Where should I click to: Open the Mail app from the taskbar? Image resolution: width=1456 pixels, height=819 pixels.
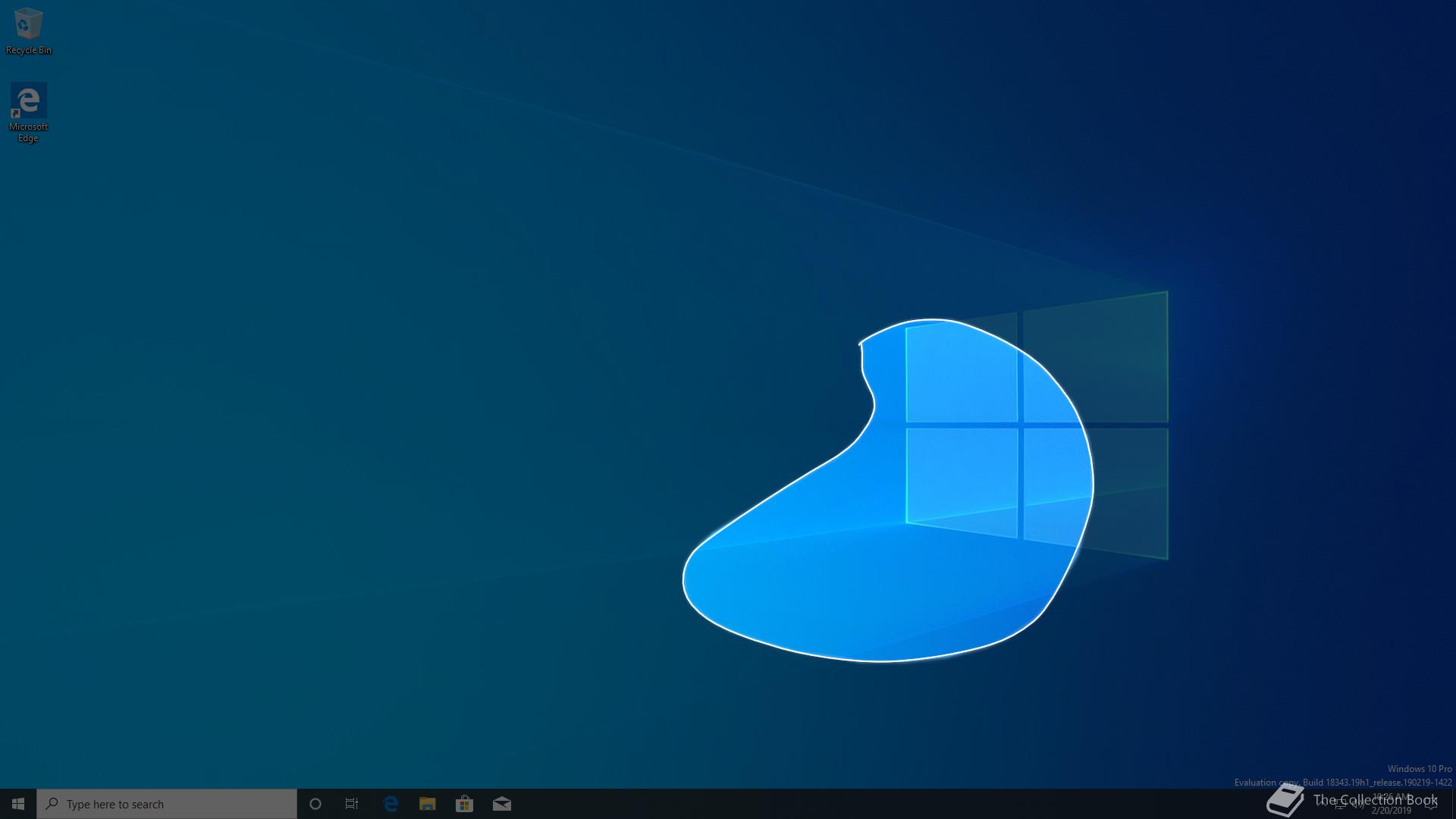501,804
